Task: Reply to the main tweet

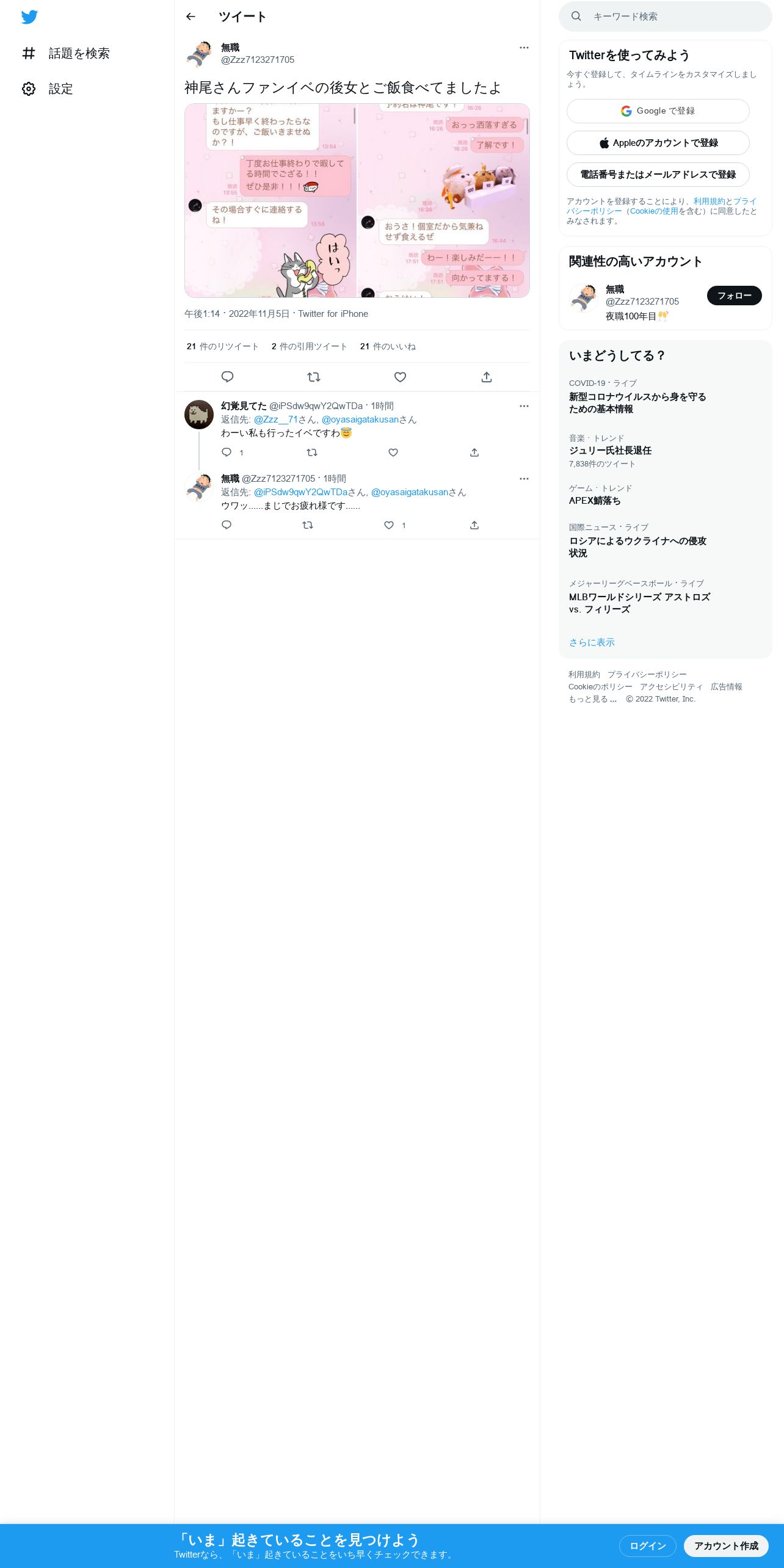Action: click(227, 377)
